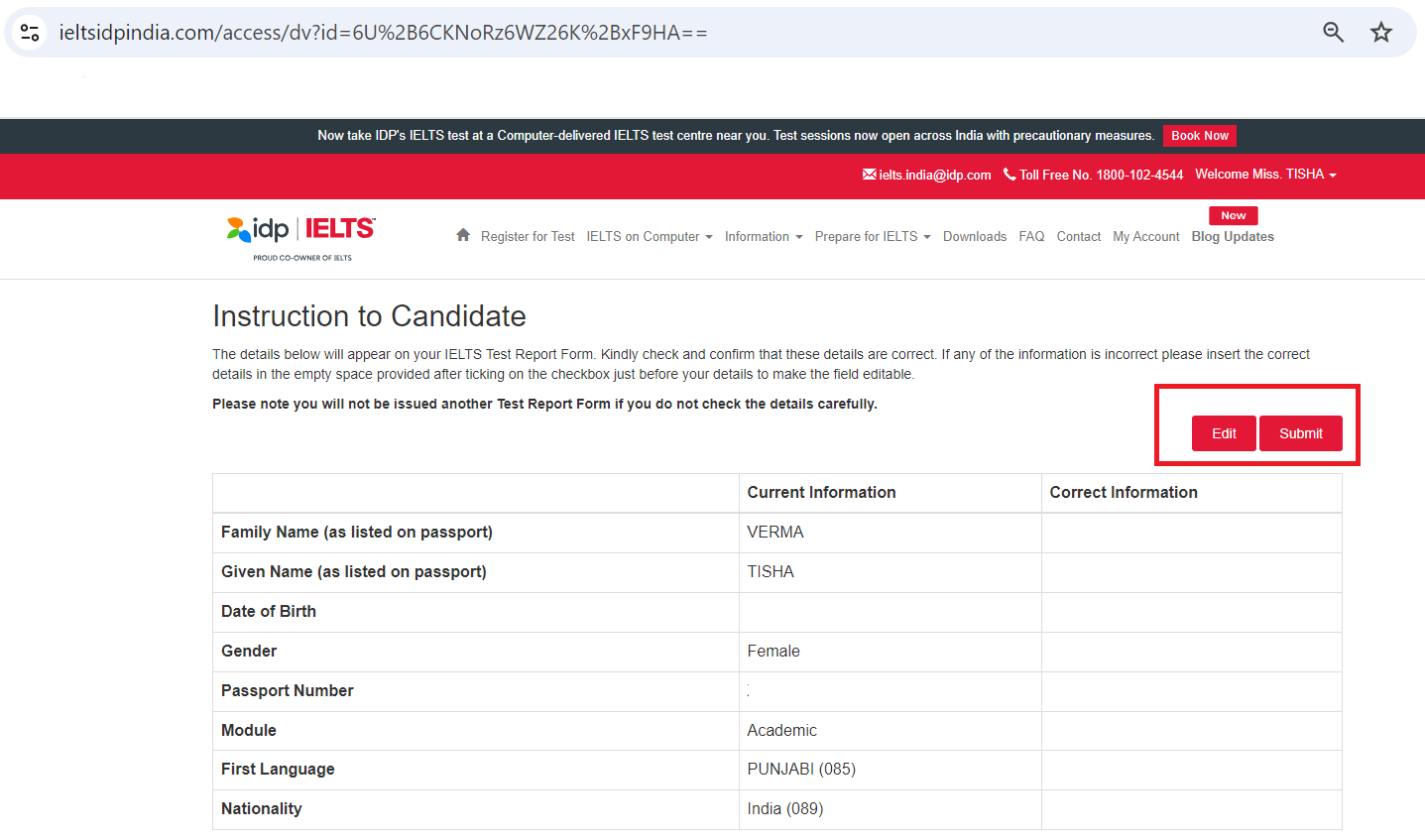Viewport: 1425px width, 840px height.
Task: Open the FAQ page
Action: [x=1031, y=237]
